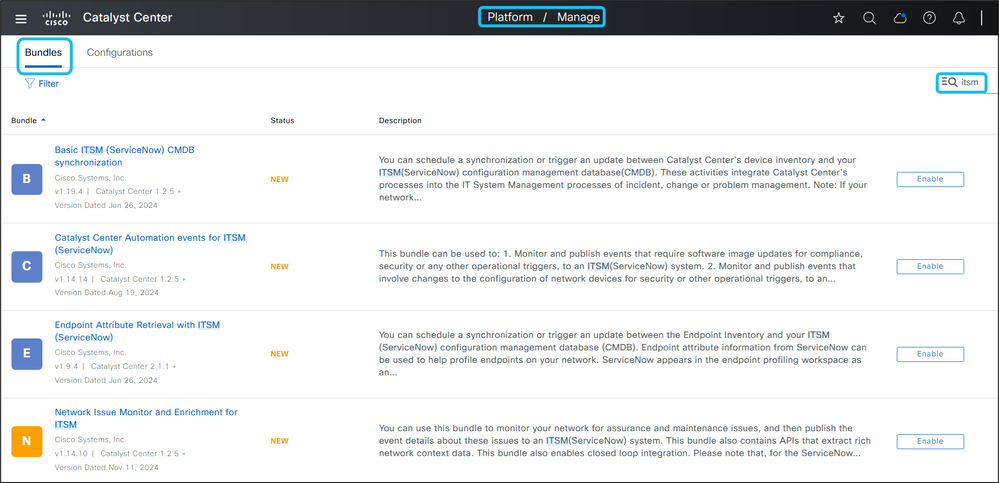This screenshot has height=483, width=999.
Task: Enable Network Issue Monitor bundle
Action: click(x=930, y=441)
